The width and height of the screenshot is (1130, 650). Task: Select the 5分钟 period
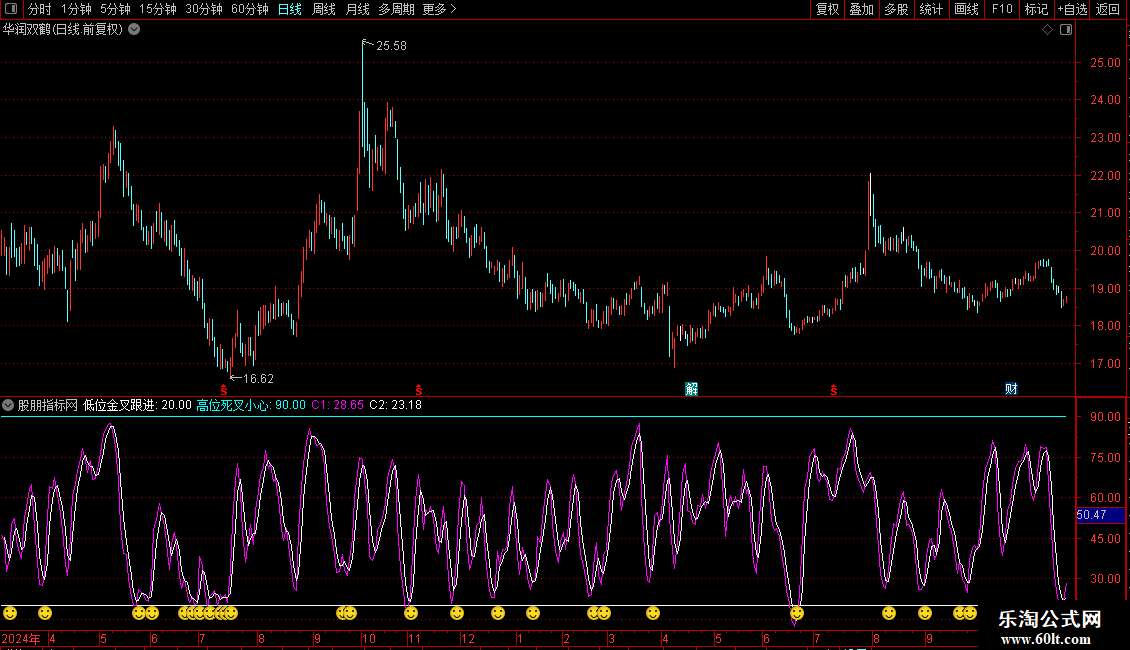pos(115,9)
